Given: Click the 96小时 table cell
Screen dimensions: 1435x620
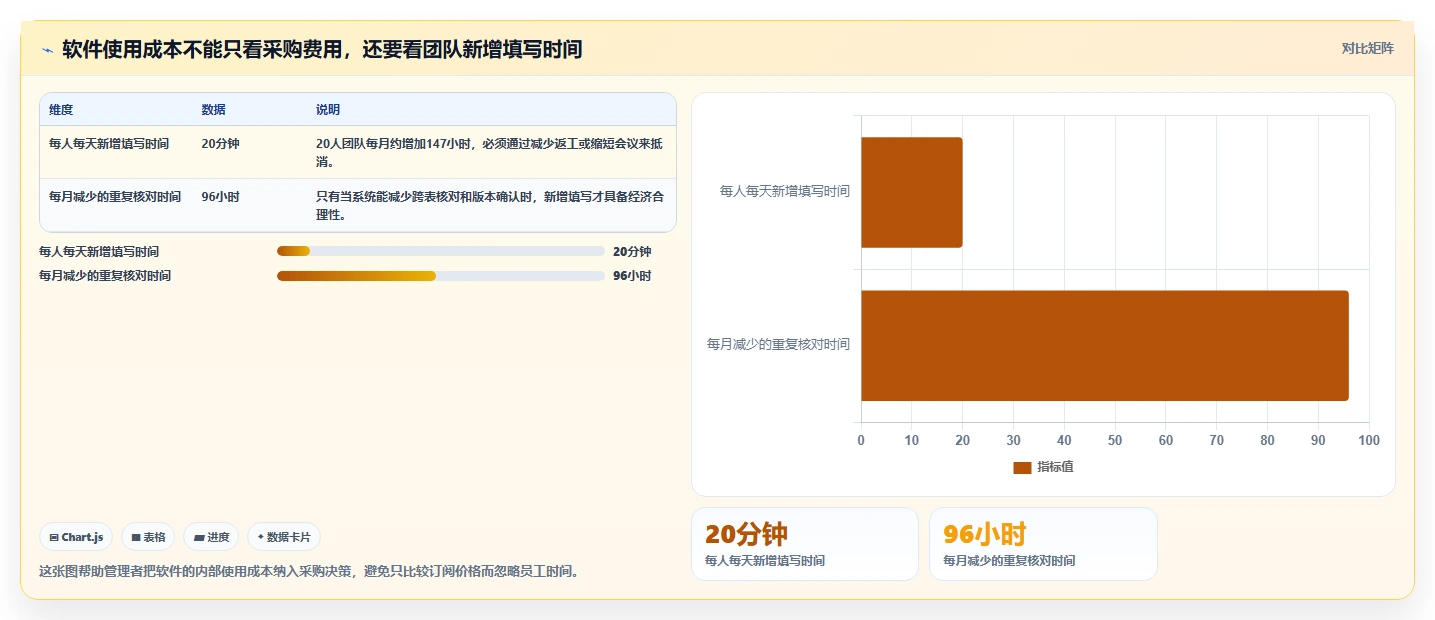Looking at the screenshot, I should [x=220, y=197].
